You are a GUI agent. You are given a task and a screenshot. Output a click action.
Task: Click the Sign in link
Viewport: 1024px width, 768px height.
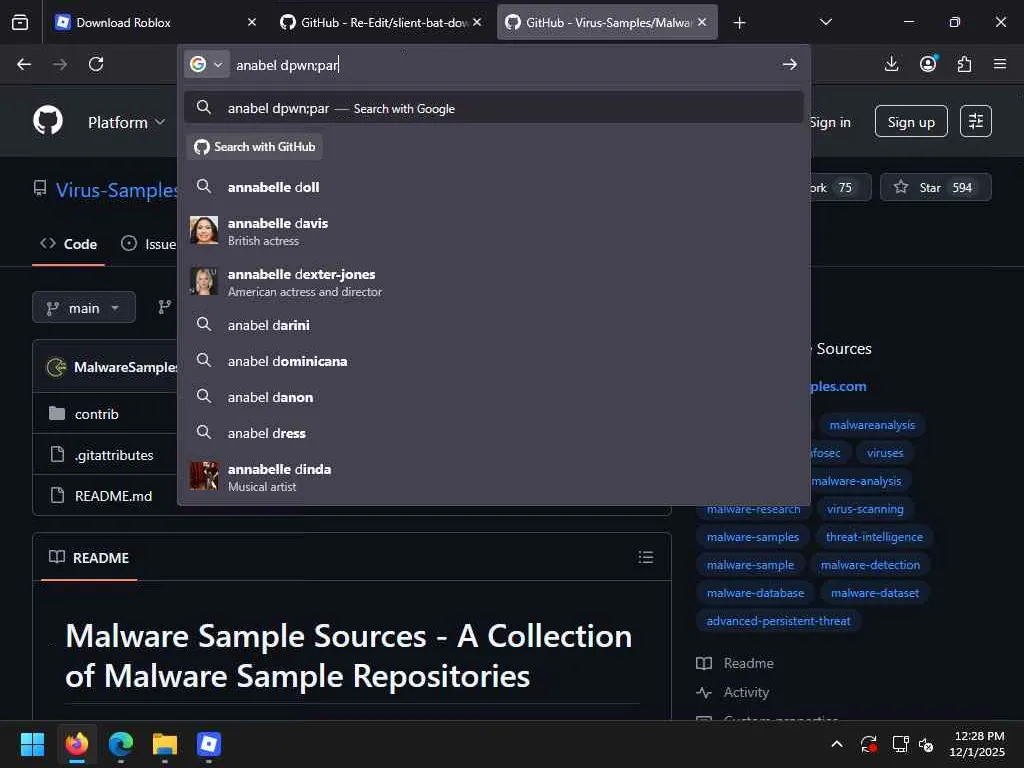point(830,122)
